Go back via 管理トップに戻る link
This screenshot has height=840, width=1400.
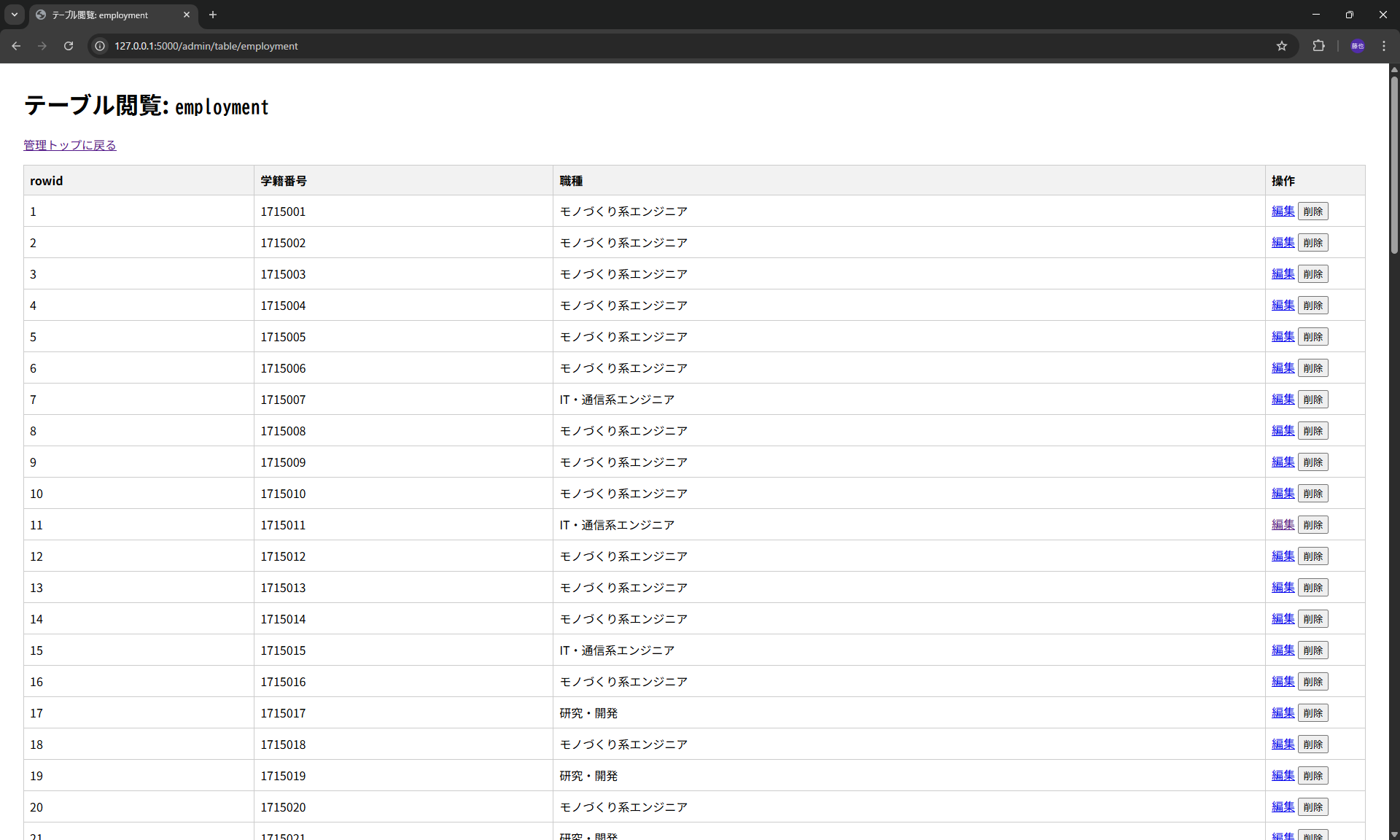point(70,145)
